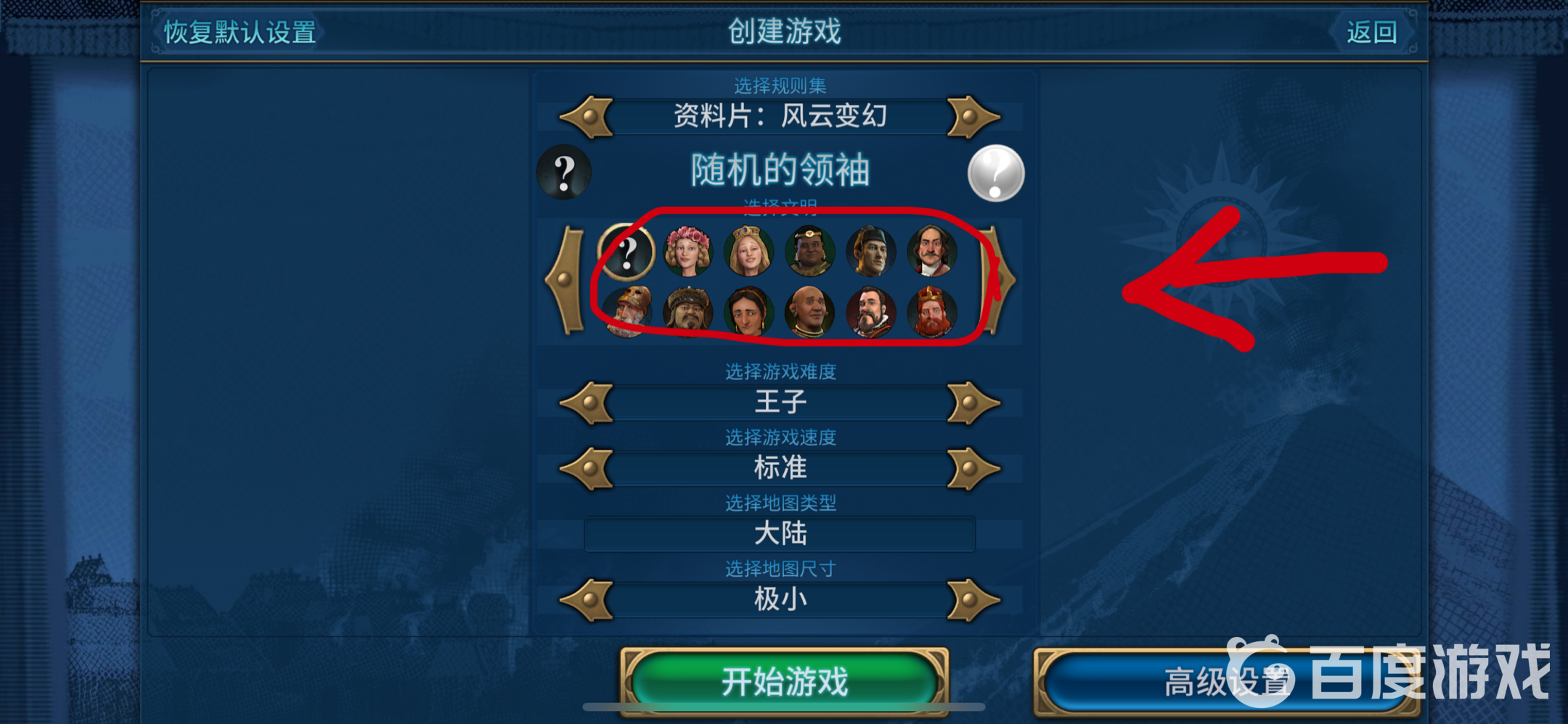1568x724 pixels.
Task: Raise game difficulty from 王子 using the right arrow
Action: pyautogui.click(x=973, y=403)
